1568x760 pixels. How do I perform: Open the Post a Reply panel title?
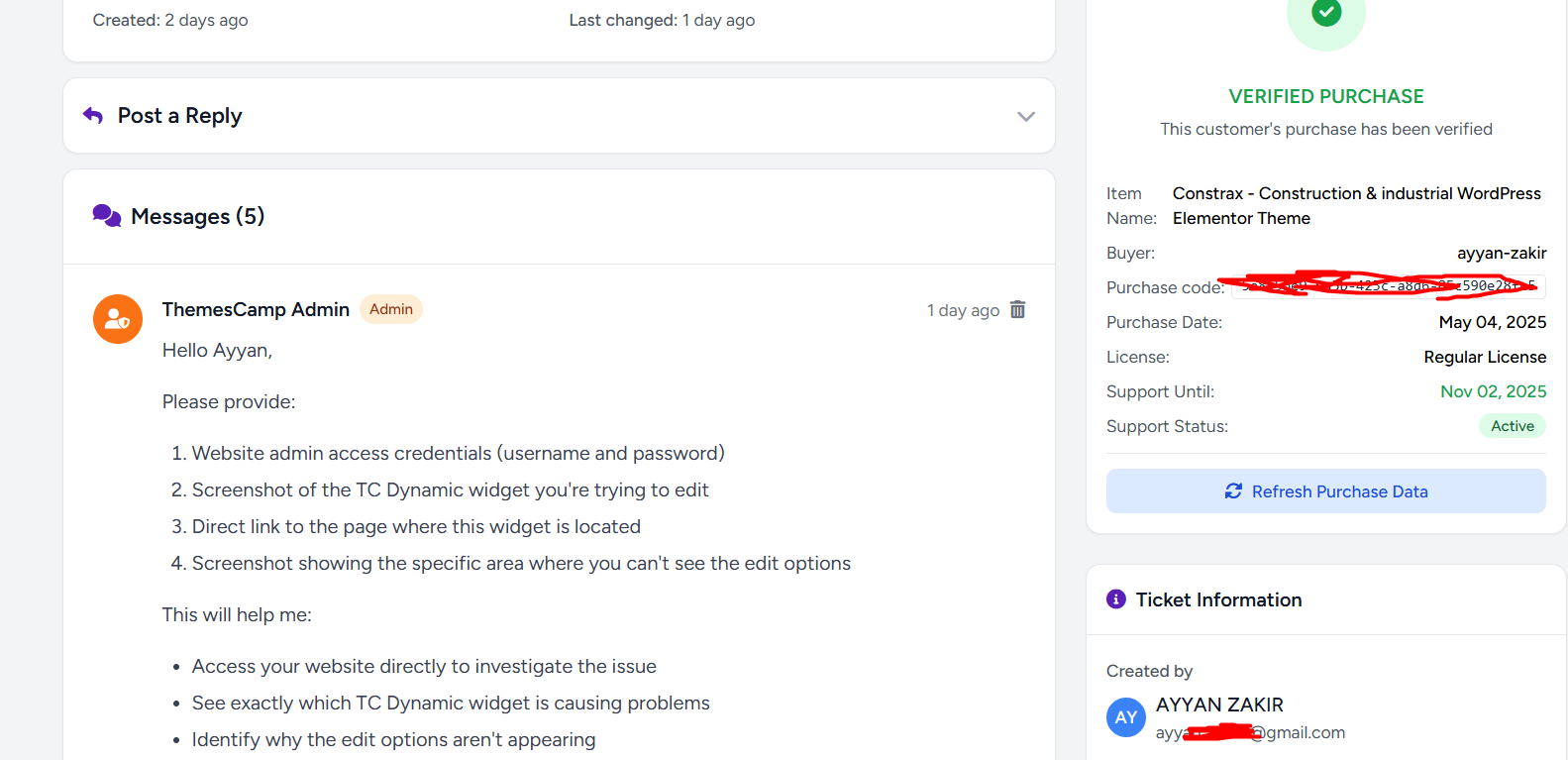coord(179,116)
